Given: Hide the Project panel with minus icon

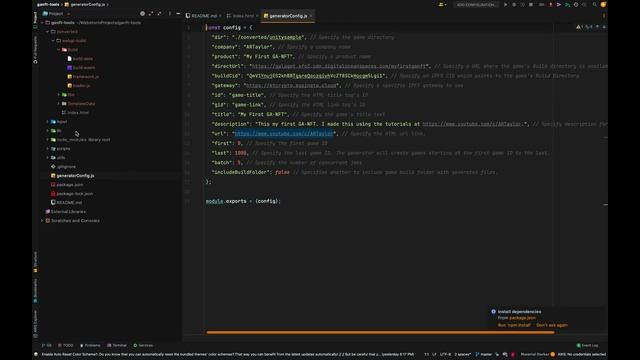Looking at the screenshot, I should coord(178,14).
